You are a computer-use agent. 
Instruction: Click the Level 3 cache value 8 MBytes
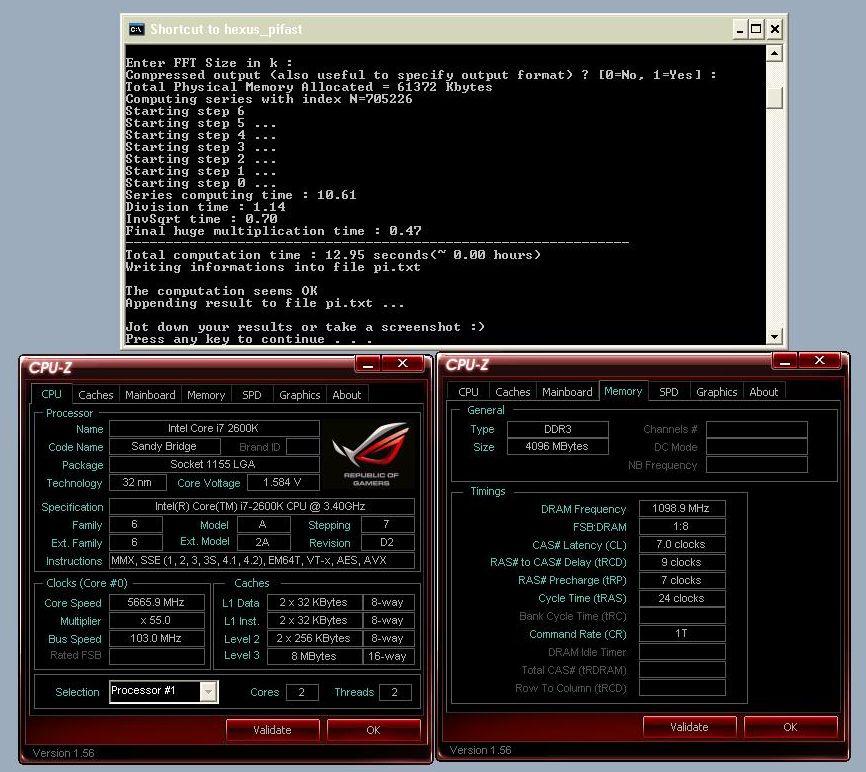(x=314, y=656)
